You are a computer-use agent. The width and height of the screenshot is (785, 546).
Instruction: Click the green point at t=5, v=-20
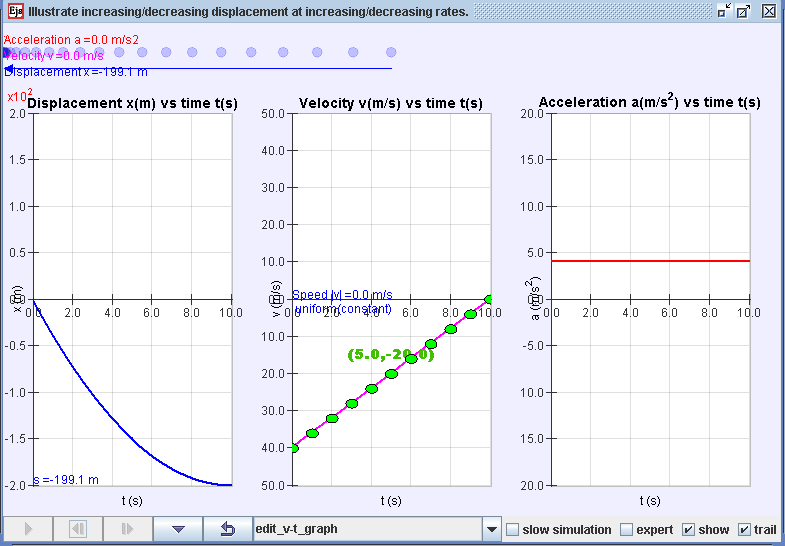coord(391,373)
